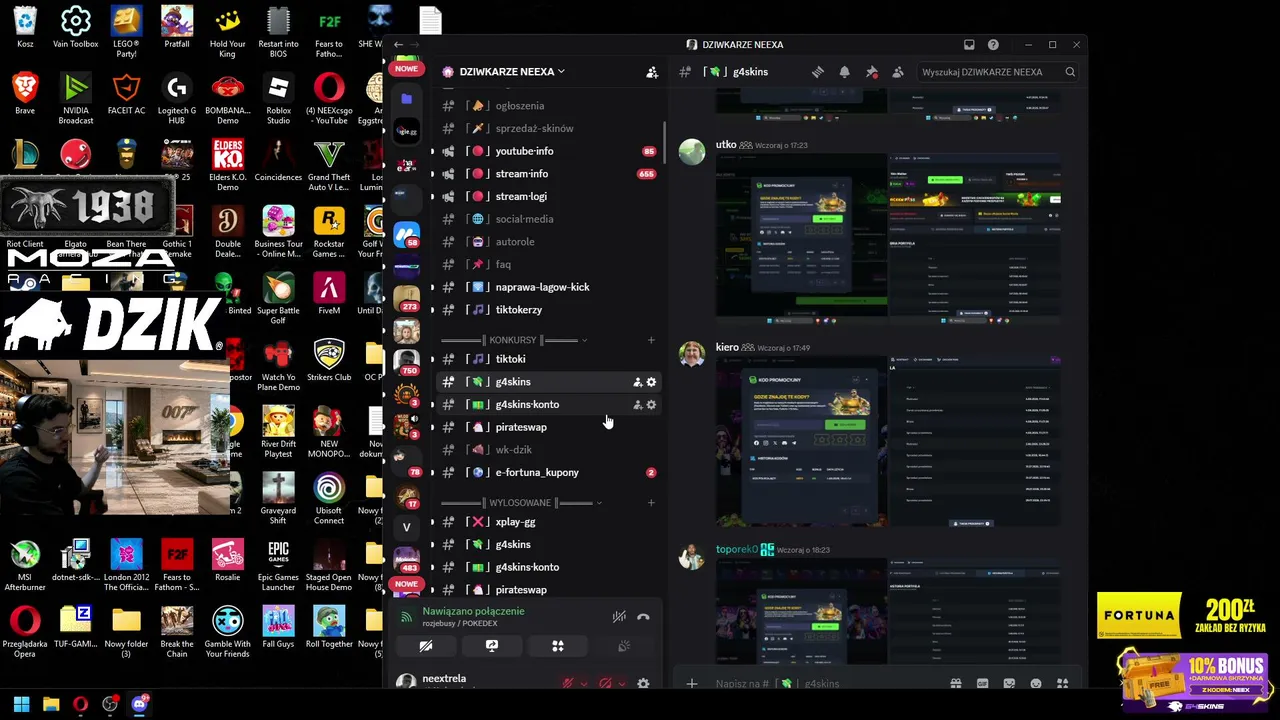Create invite for the g4skins-konto channel
Image resolution: width=1280 pixels, height=720 pixels.
click(637, 405)
